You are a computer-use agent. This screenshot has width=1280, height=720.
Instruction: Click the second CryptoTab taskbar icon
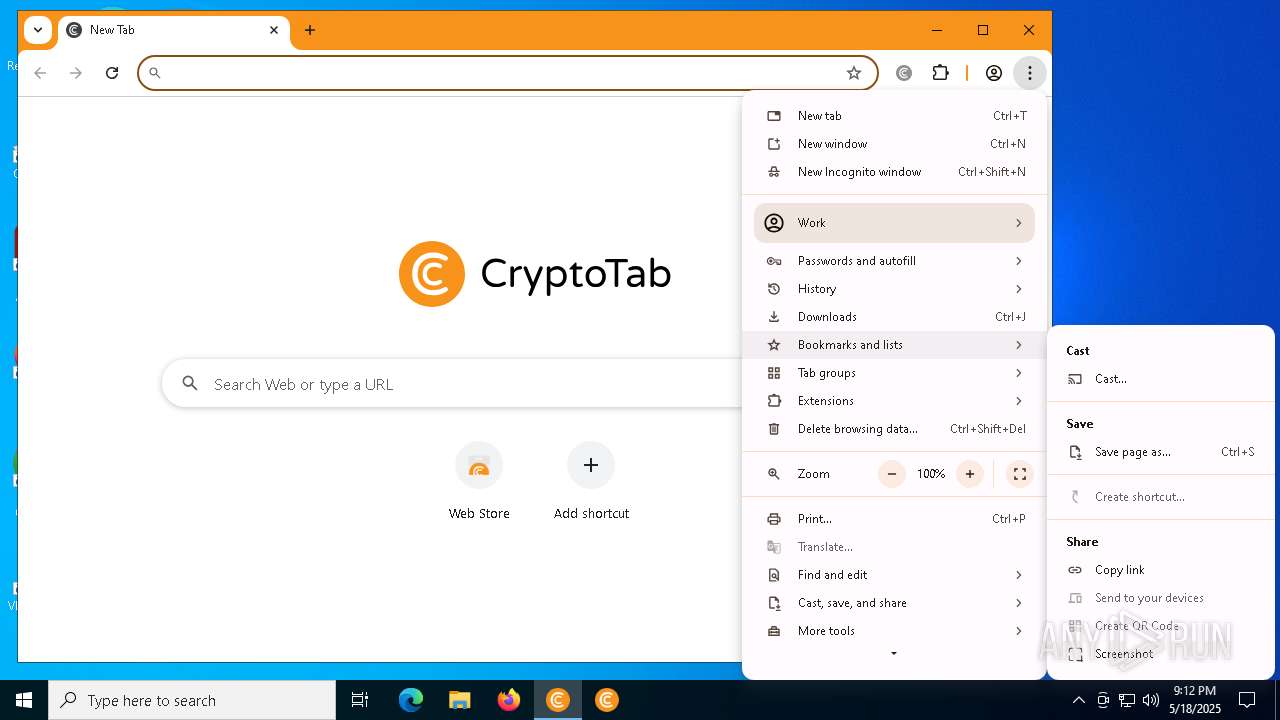point(607,700)
